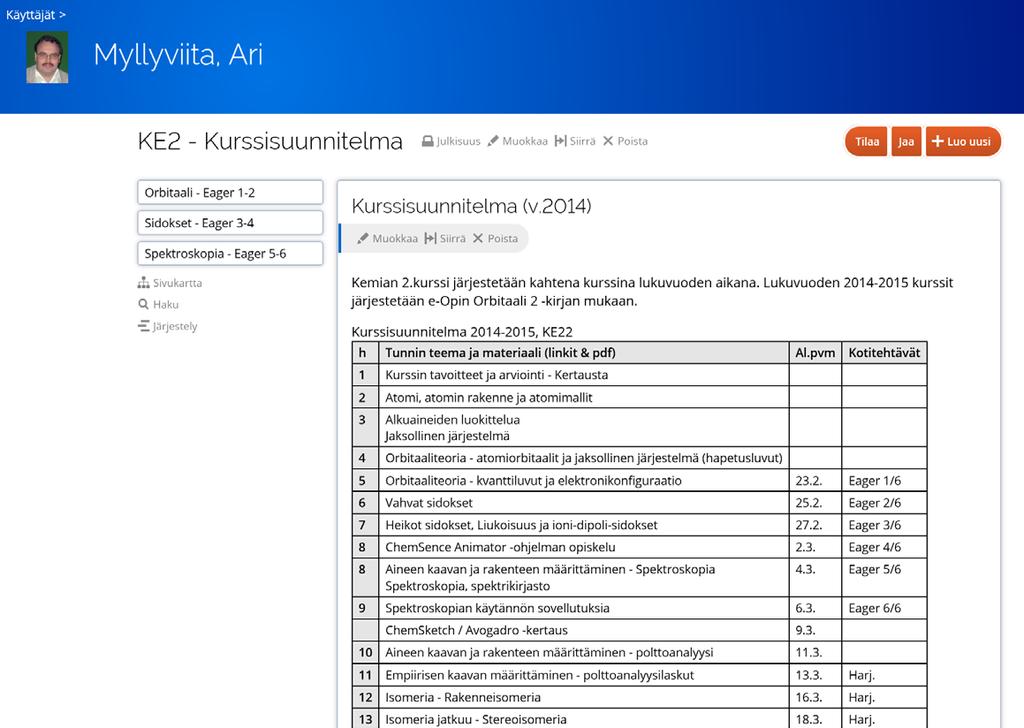Open the Sidokset - Eager 3-4 page
1024x728 pixels.
(x=230, y=223)
